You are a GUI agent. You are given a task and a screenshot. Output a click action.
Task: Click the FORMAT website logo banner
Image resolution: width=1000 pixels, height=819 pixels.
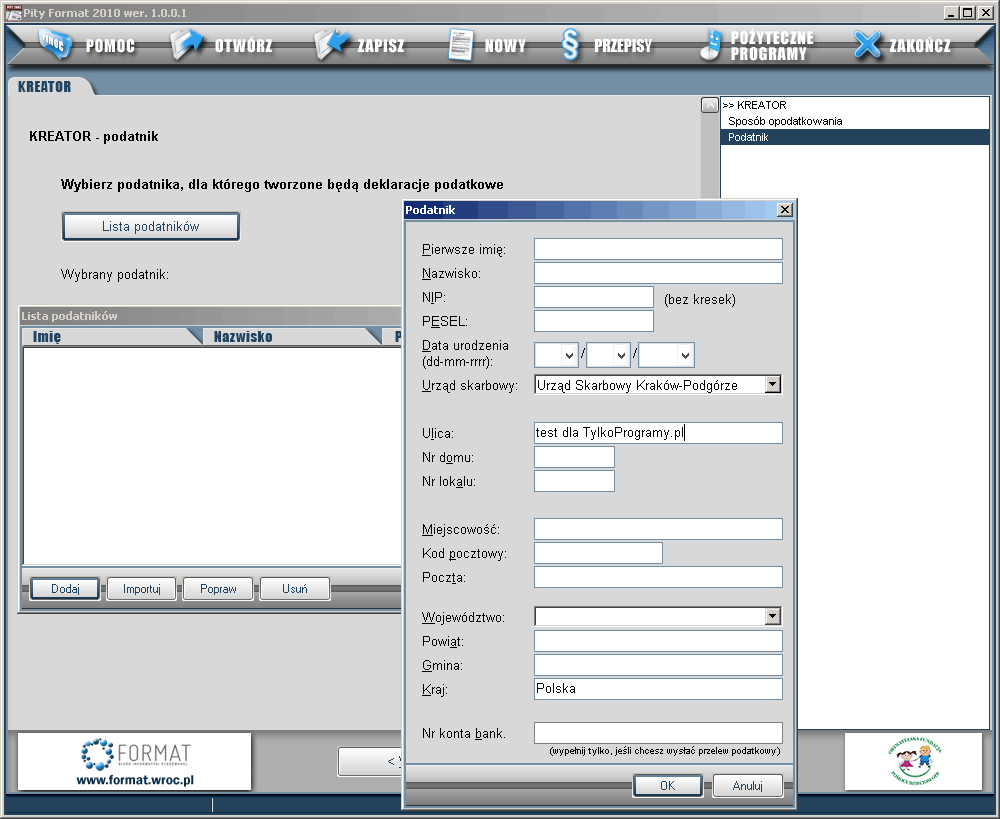point(135,762)
